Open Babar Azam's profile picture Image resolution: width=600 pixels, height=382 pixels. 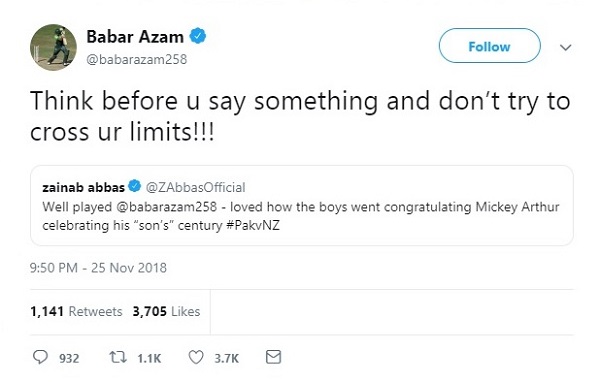pos(53,47)
